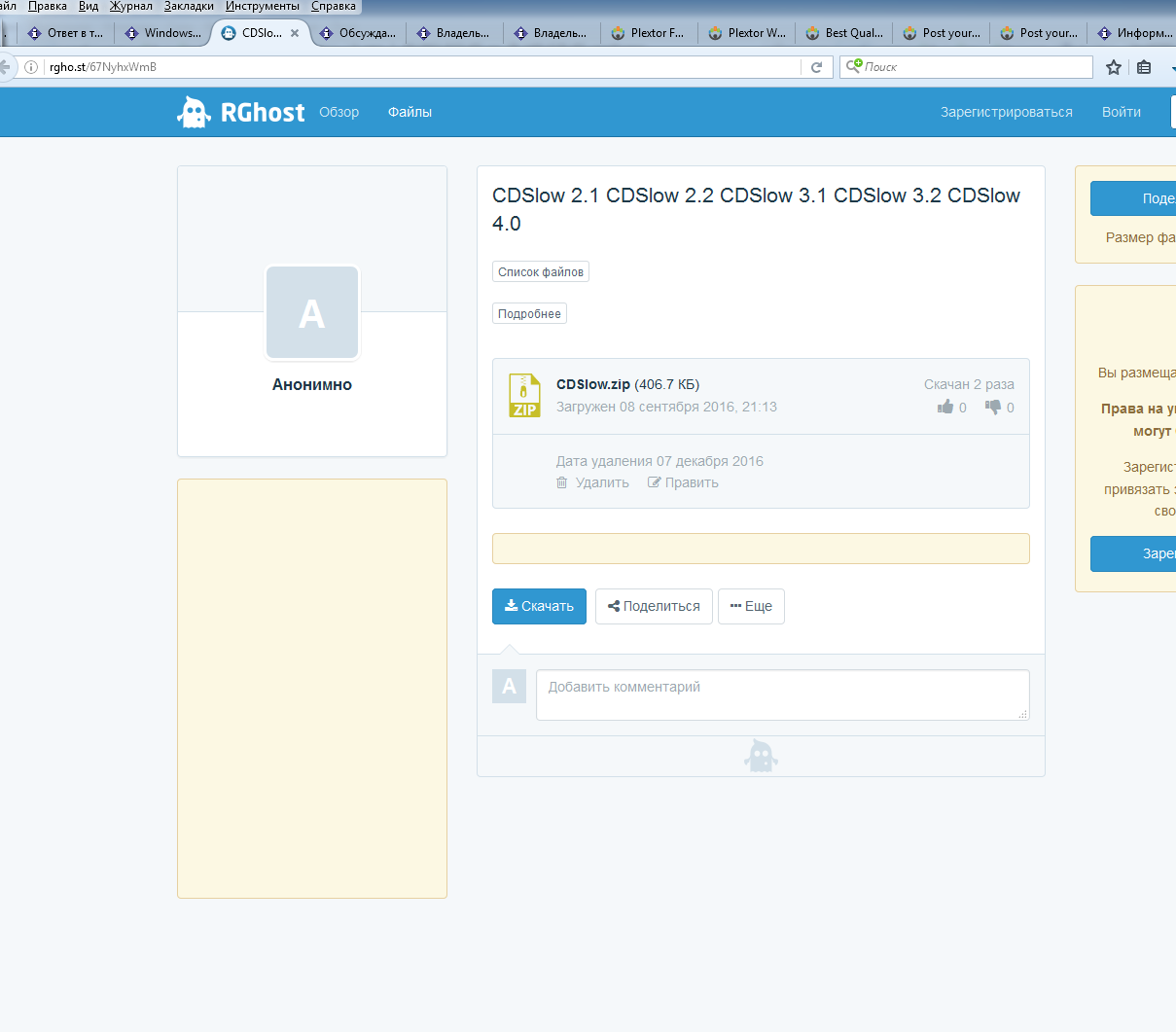Click the CDSlow.zip file name
Viewport: 1176px width, 1032px height.
[593, 384]
